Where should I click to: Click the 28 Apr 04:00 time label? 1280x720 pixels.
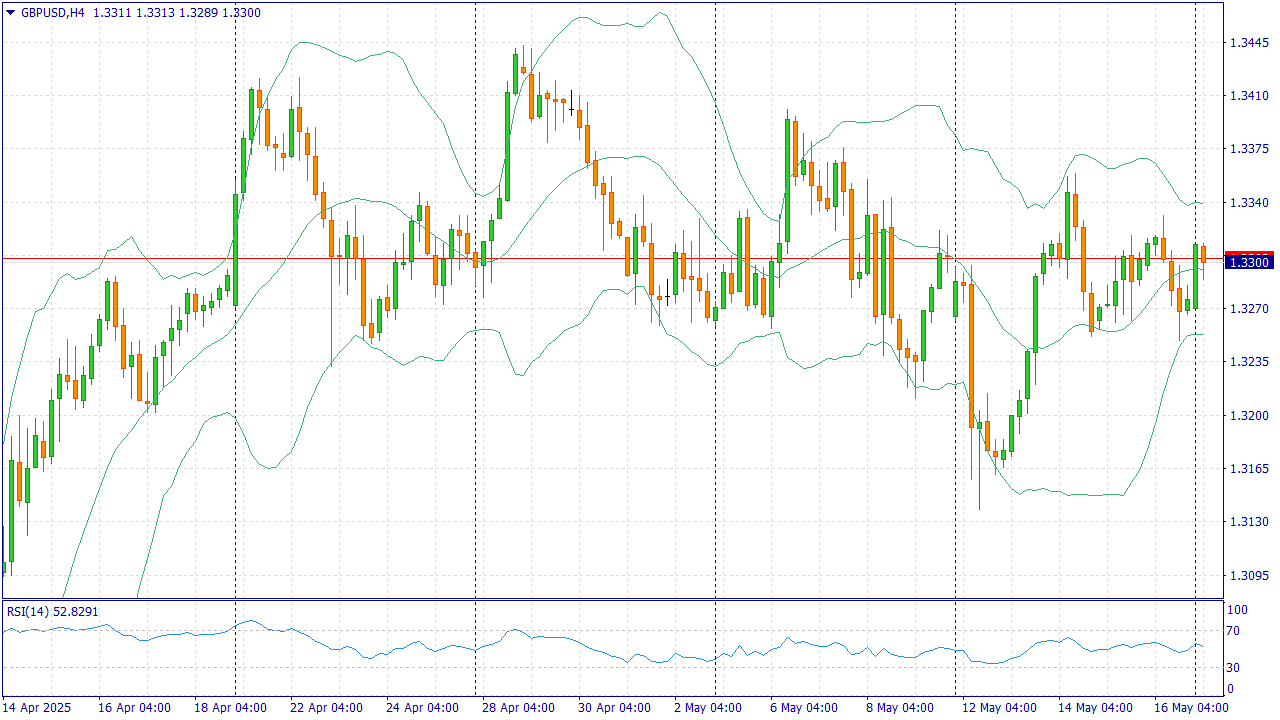(518, 708)
